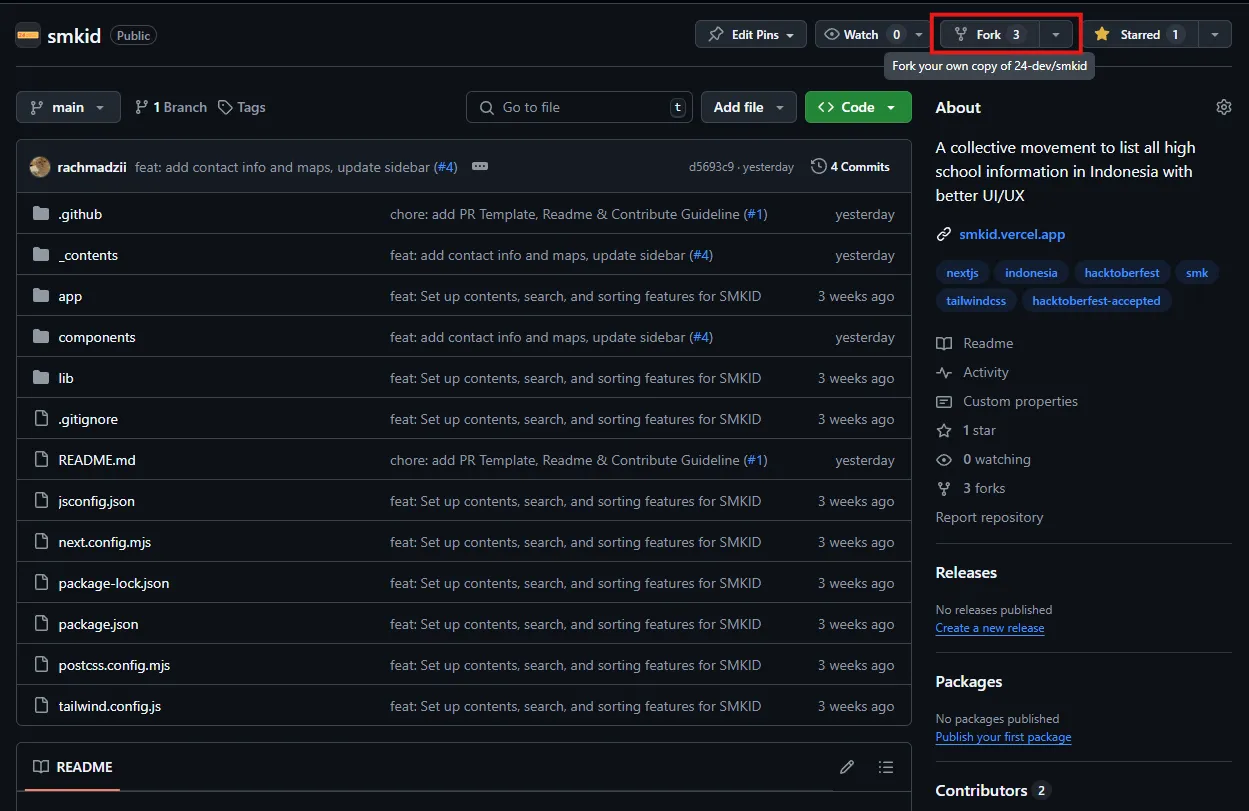1249x811 pixels.
Task: Click the hacktoberfest topic tag
Action: pos(1122,273)
